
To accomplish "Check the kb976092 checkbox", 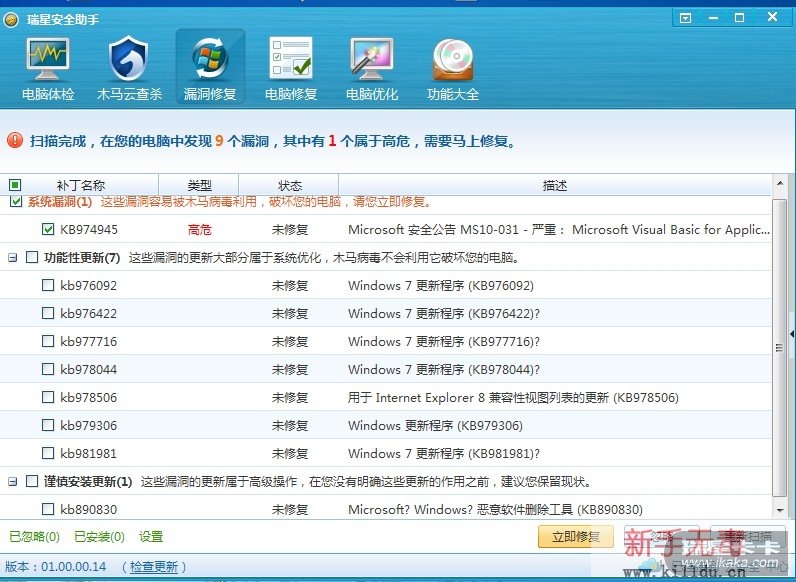I will point(48,285).
